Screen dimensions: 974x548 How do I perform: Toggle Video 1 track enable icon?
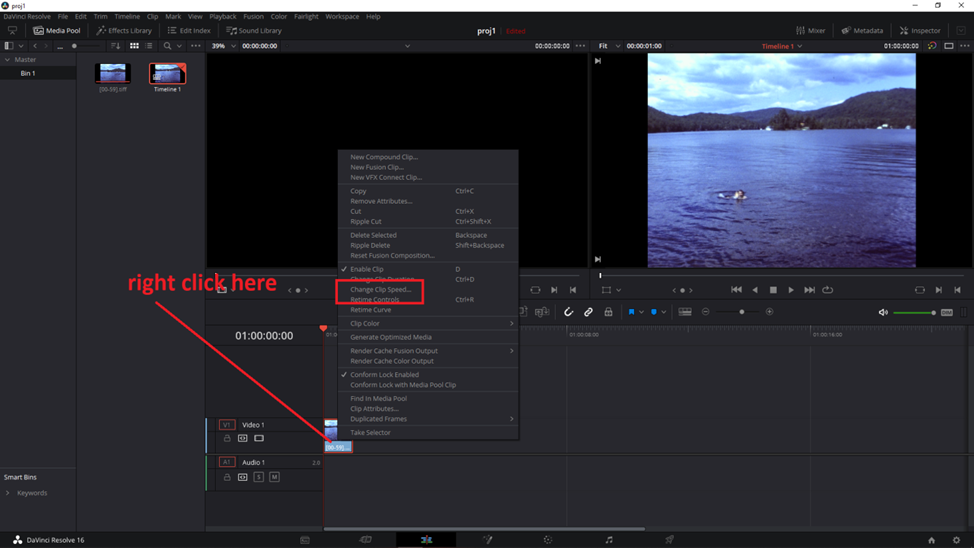pos(259,439)
